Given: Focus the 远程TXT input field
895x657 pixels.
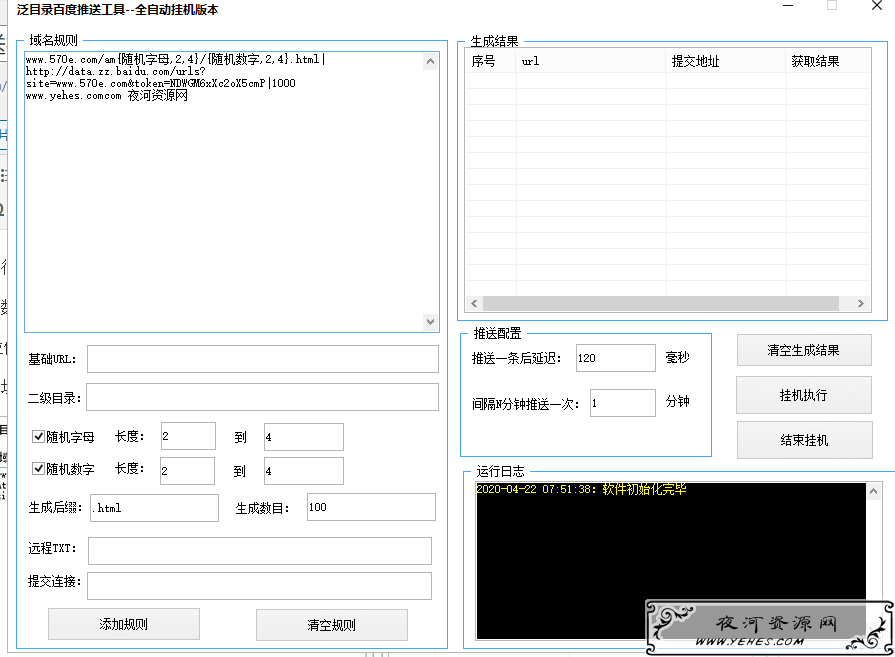Looking at the screenshot, I should (x=260, y=551).
